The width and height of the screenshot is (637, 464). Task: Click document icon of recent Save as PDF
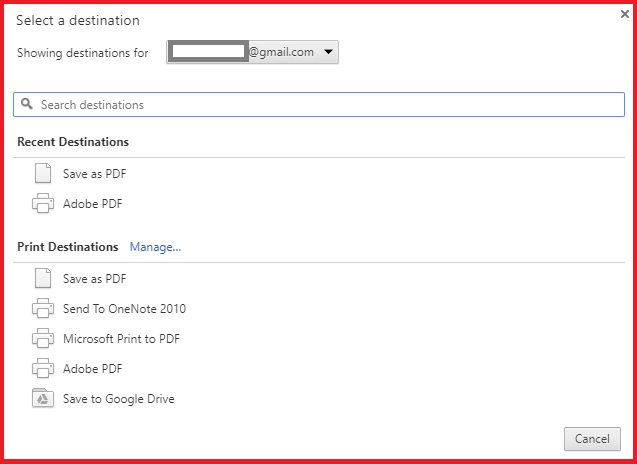point(43,173)
